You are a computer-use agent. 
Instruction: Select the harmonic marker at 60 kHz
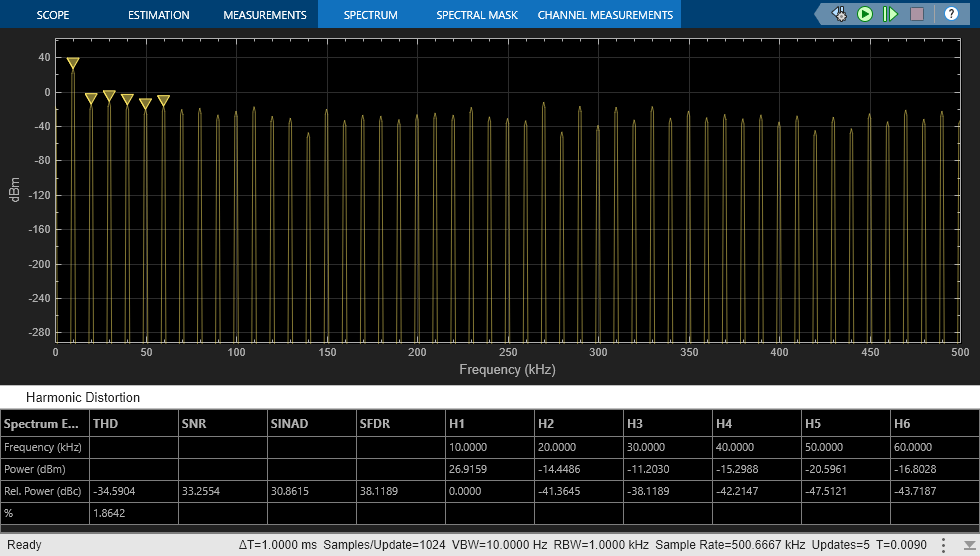pyautogui.click(x=163, y=100)
